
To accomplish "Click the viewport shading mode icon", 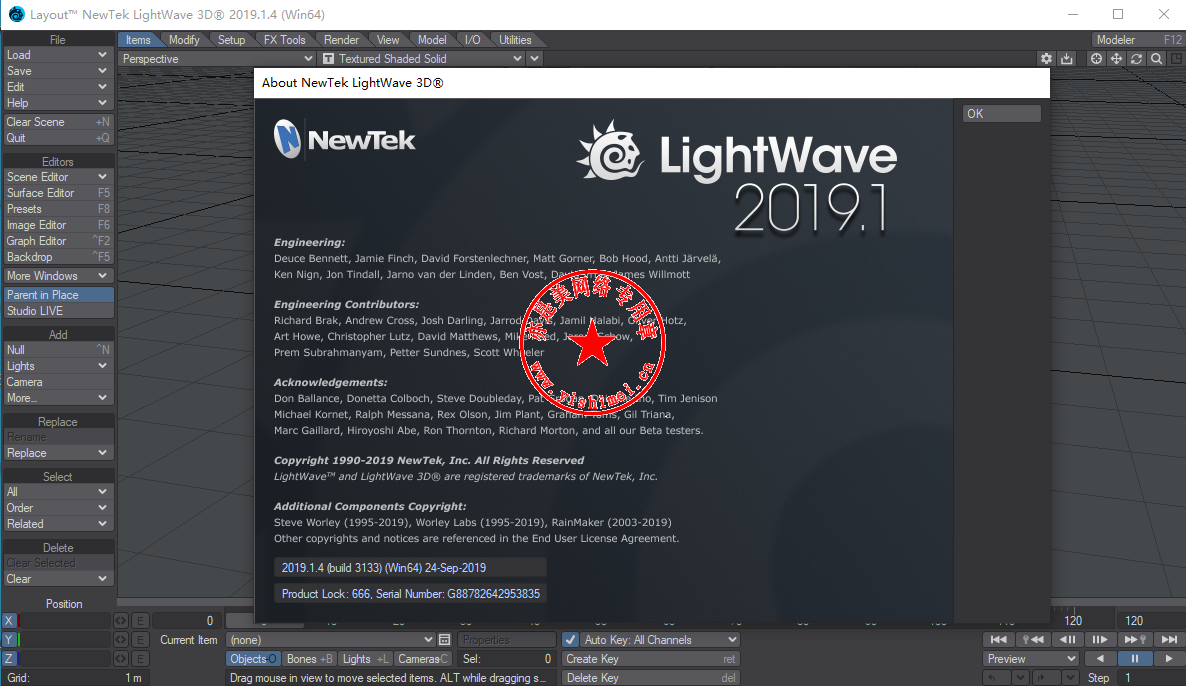I will (x=328, y=58).
